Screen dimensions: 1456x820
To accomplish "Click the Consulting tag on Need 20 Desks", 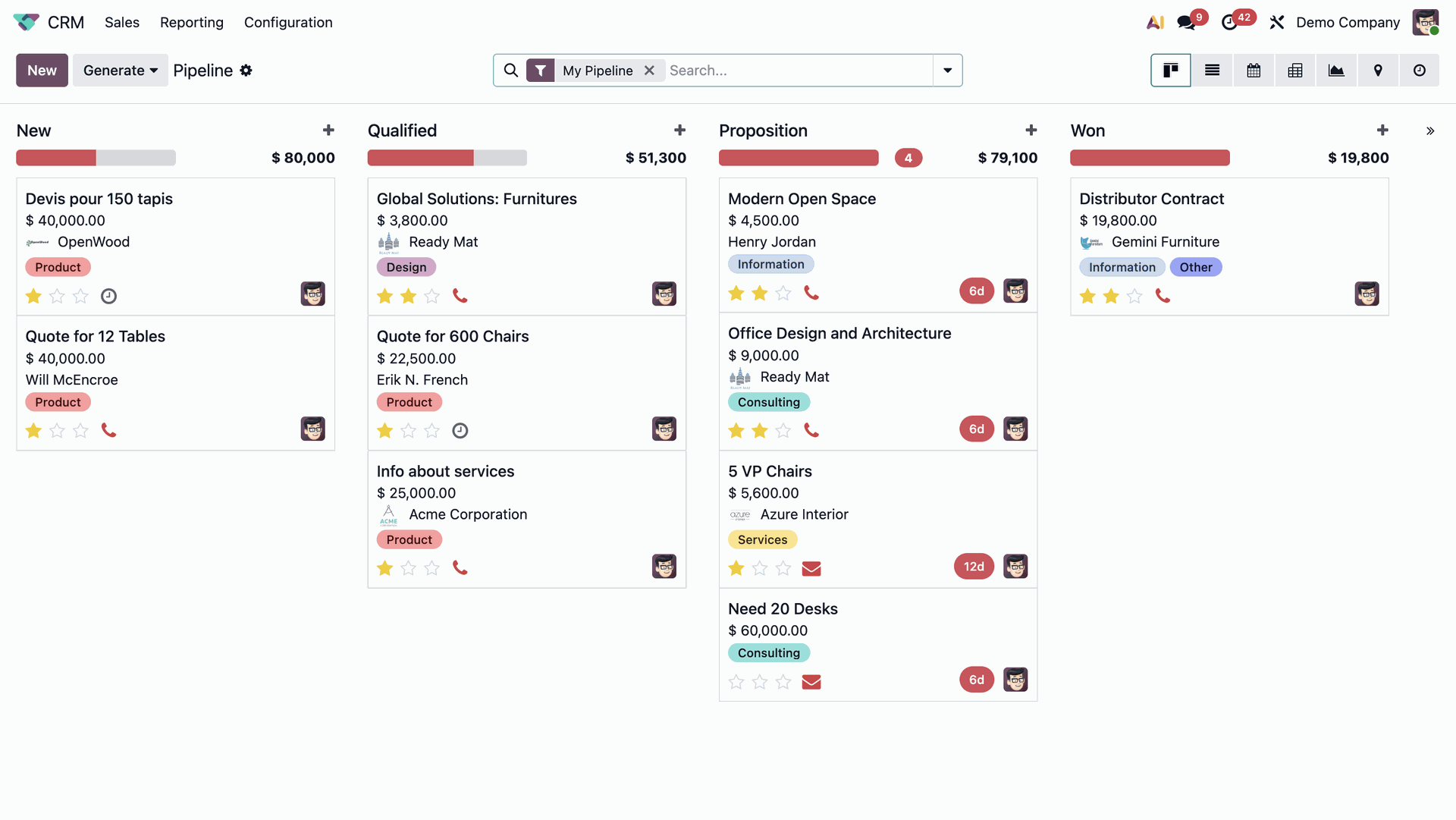I will point(769,653).
